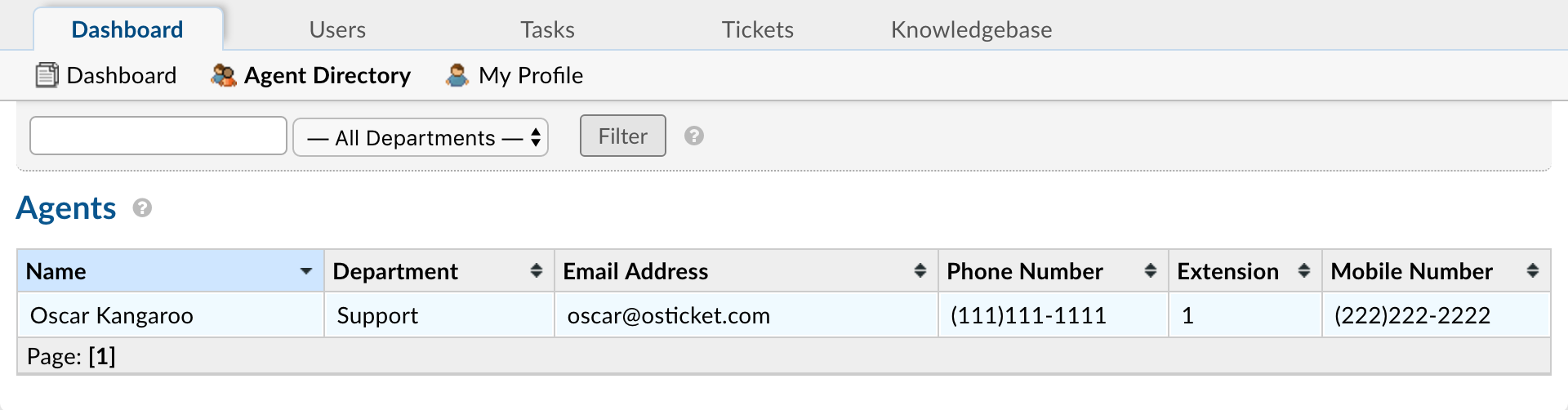The image size is (1568, 410).
Task: Select the Oscar Kangaroo agent row
Action: (112, 315)
